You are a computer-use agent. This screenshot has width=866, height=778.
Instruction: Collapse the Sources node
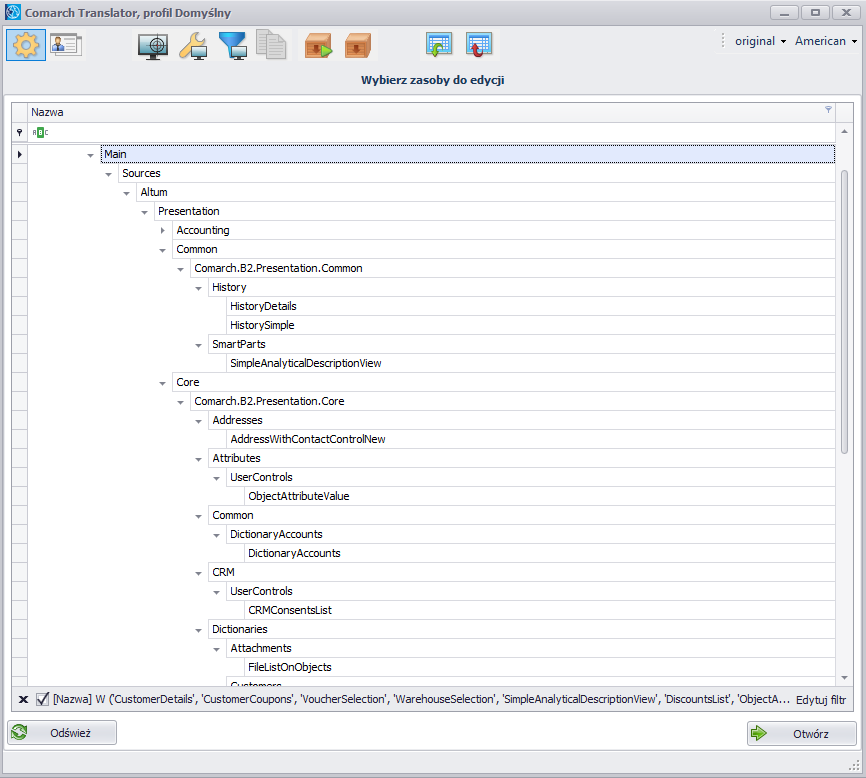108,174
